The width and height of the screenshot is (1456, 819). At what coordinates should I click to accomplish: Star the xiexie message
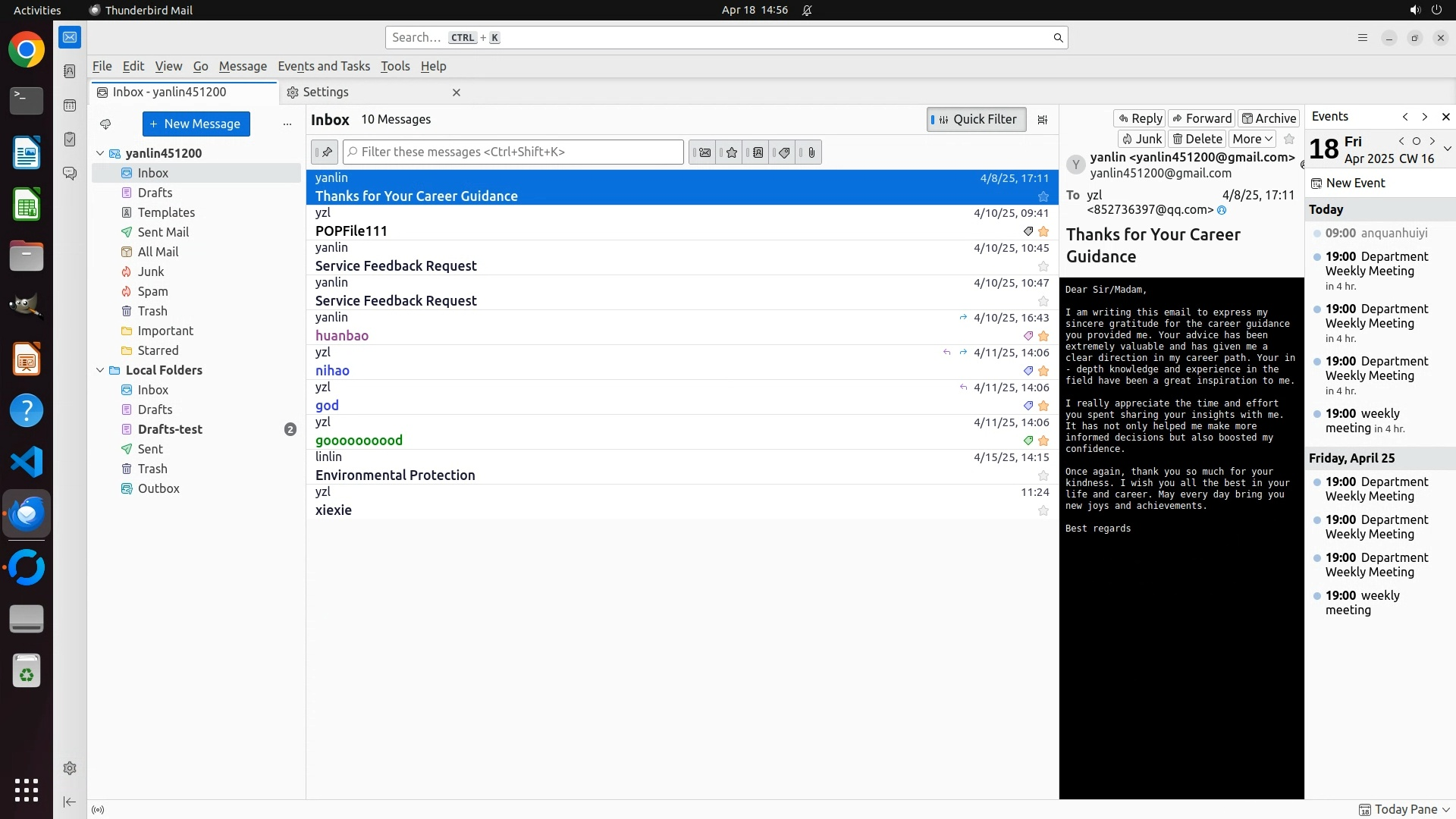click(1043, 511)
